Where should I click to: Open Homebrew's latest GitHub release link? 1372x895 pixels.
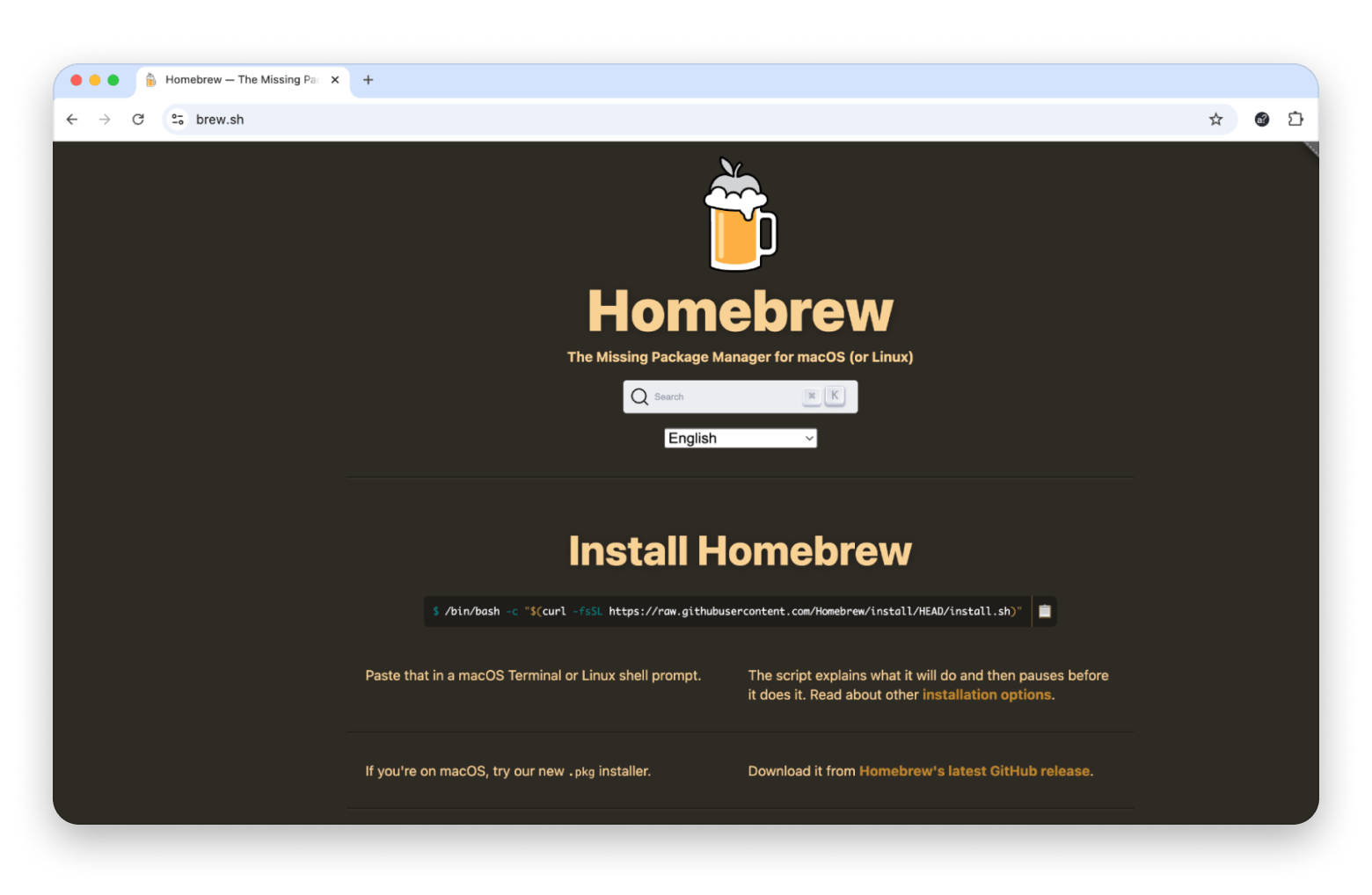click(974, 771)
